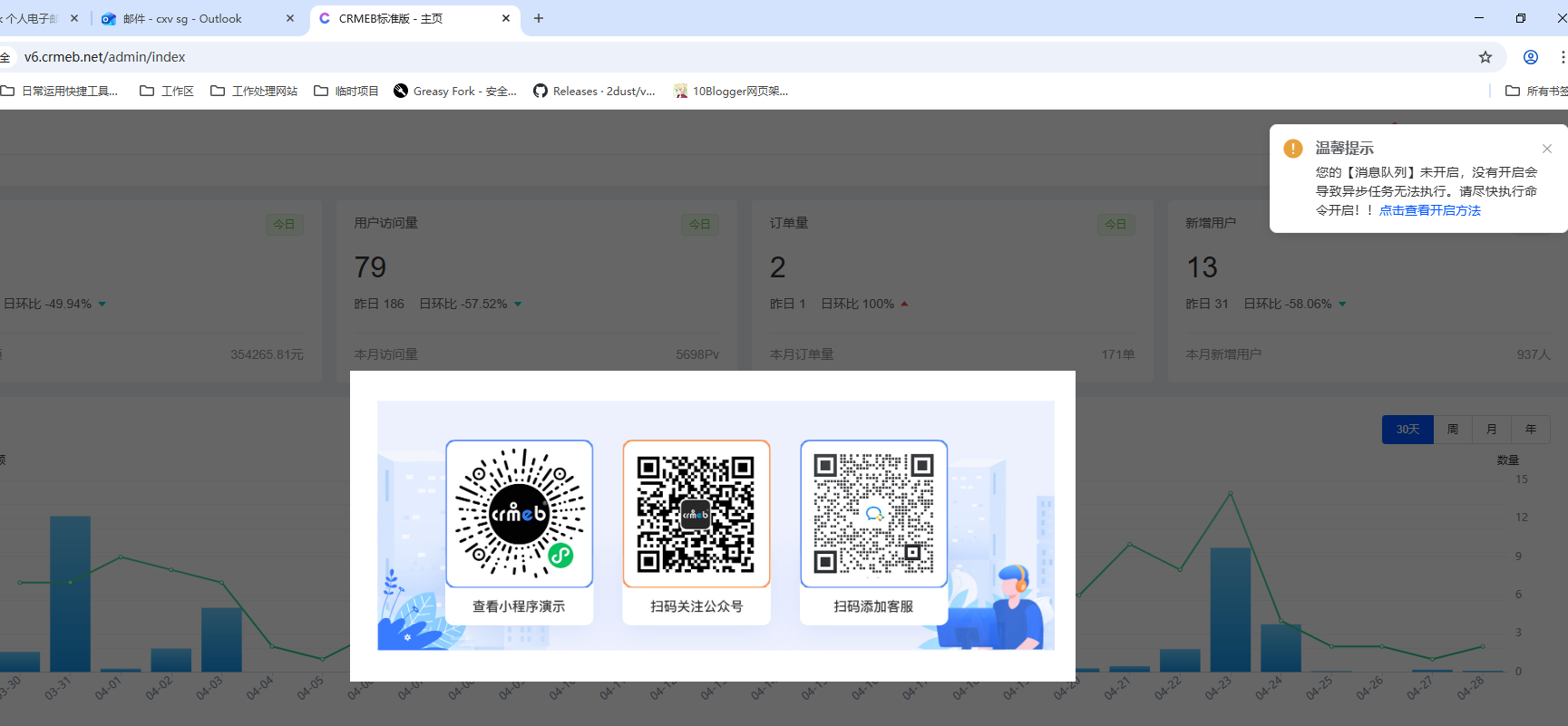The height and width of the screenshot is (726, 1568).
Task: Open the 工作区 bookmark folder
Action: [167, 91]
